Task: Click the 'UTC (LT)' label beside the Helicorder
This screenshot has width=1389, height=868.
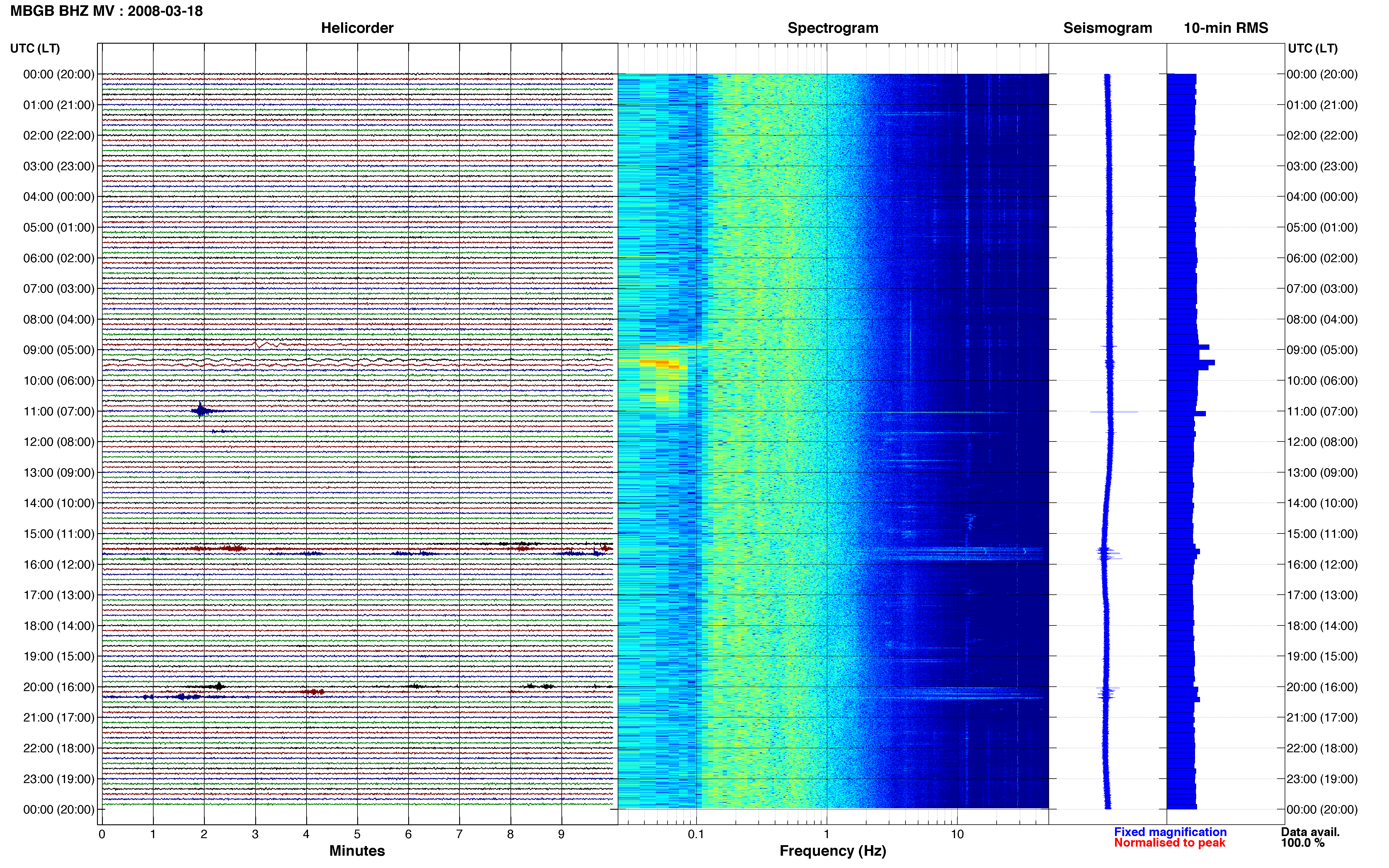Action: click(35, 48)
